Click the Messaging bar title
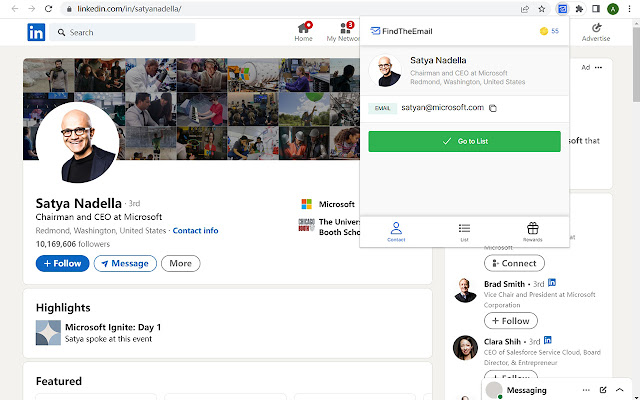This screenshot has height=400, width=640. [526, 390]
